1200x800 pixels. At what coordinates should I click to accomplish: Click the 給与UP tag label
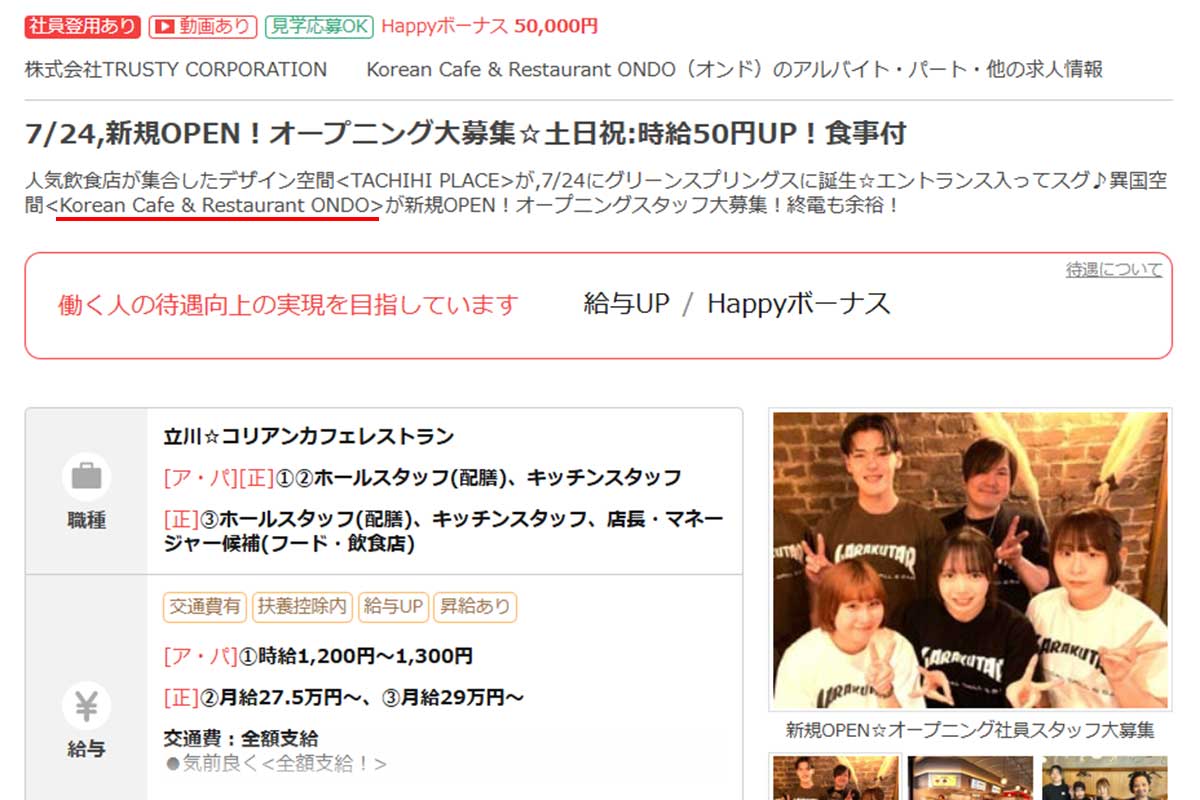[393, 606]
